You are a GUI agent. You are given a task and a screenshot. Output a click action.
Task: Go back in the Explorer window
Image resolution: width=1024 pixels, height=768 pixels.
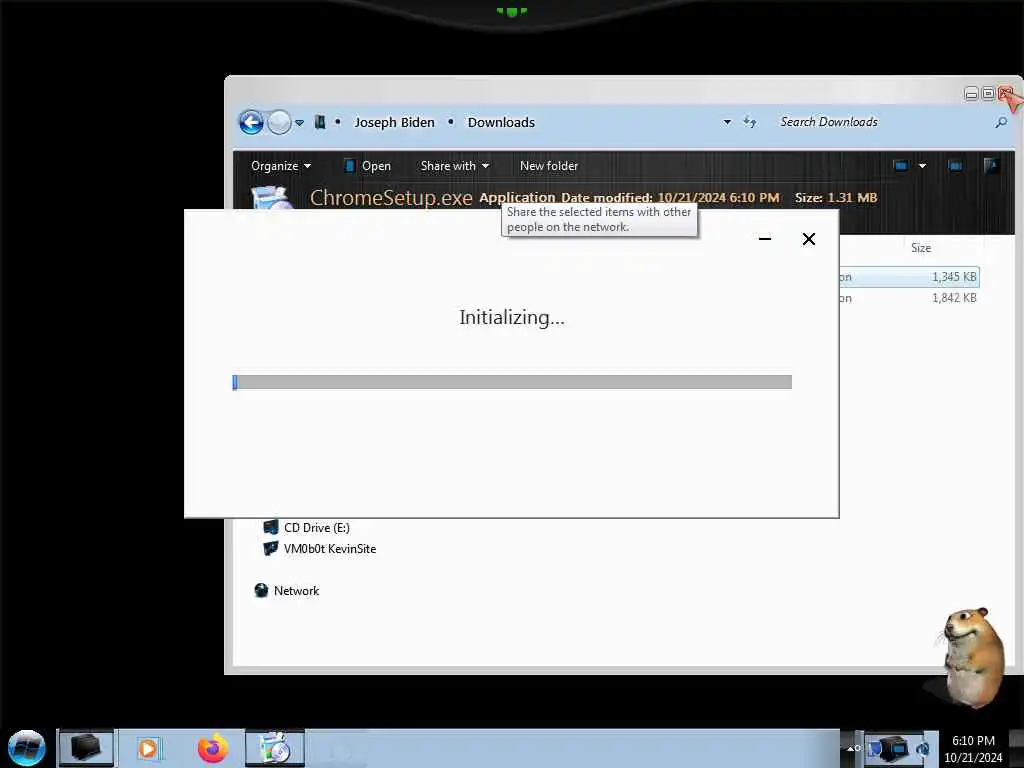point(251,122)
